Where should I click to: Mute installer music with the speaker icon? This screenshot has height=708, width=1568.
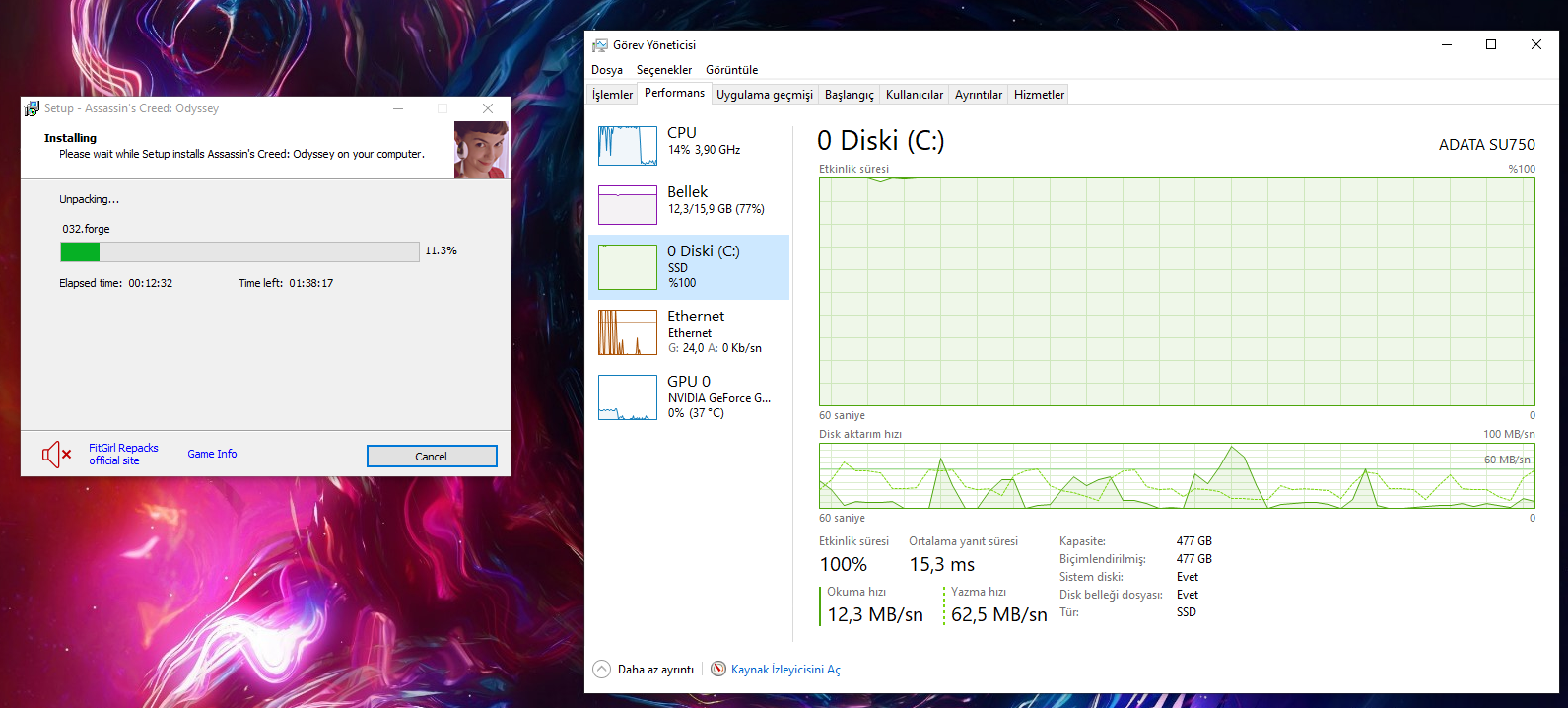[56, 455]
